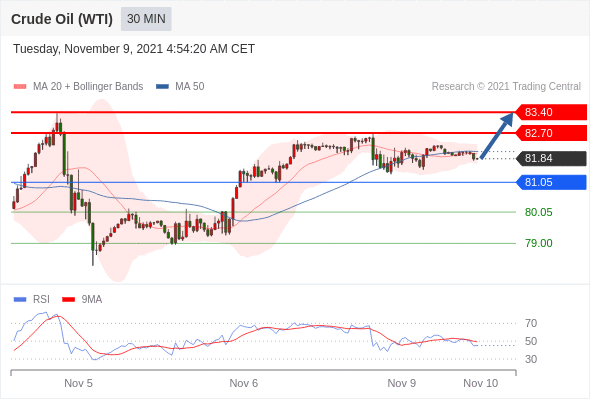Click the 81.84 current price tag
This screenshot has height=400, width=590.
551,158
